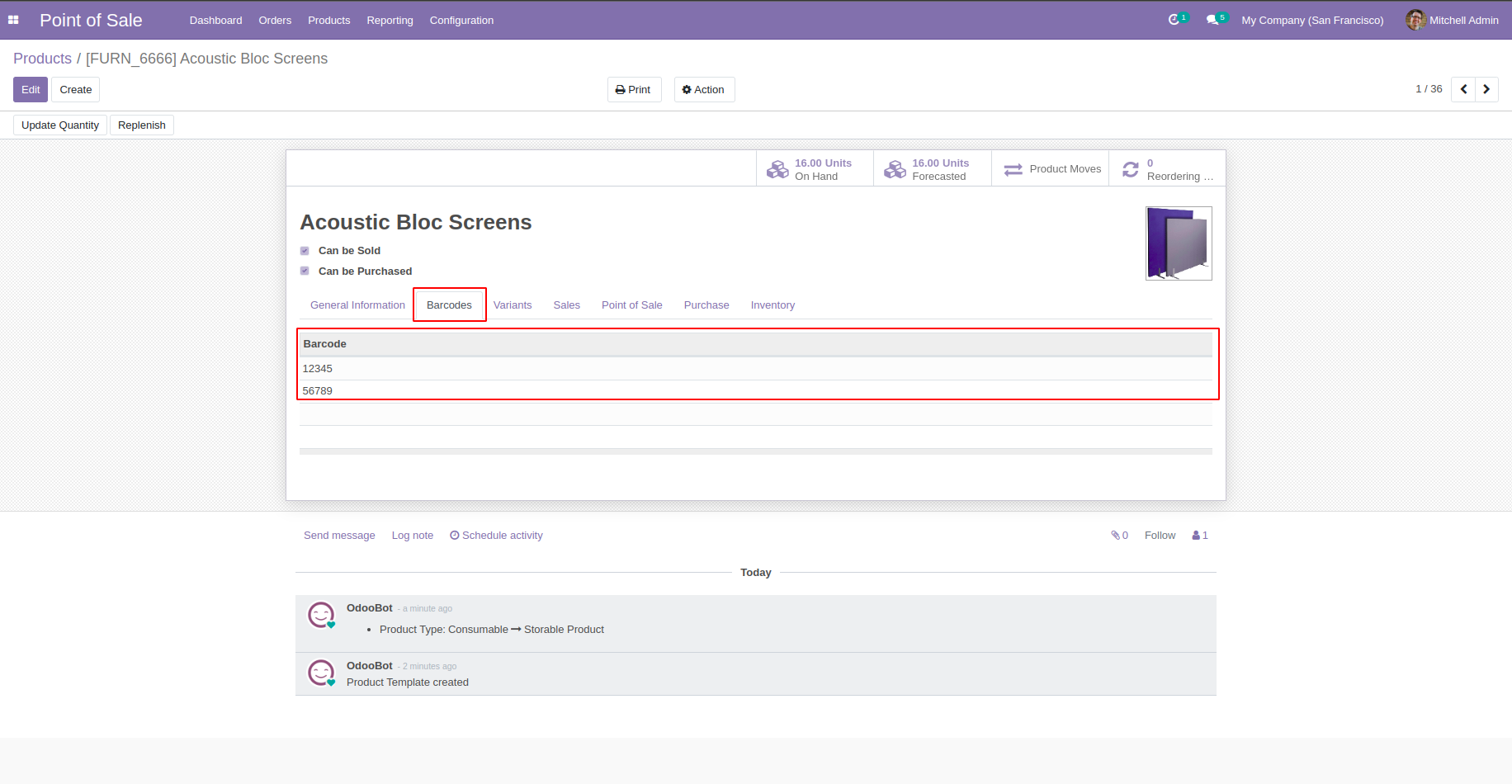The image size is (1512, 784).
Task: Go to next record arrow
Action: tap(1486, 89)
